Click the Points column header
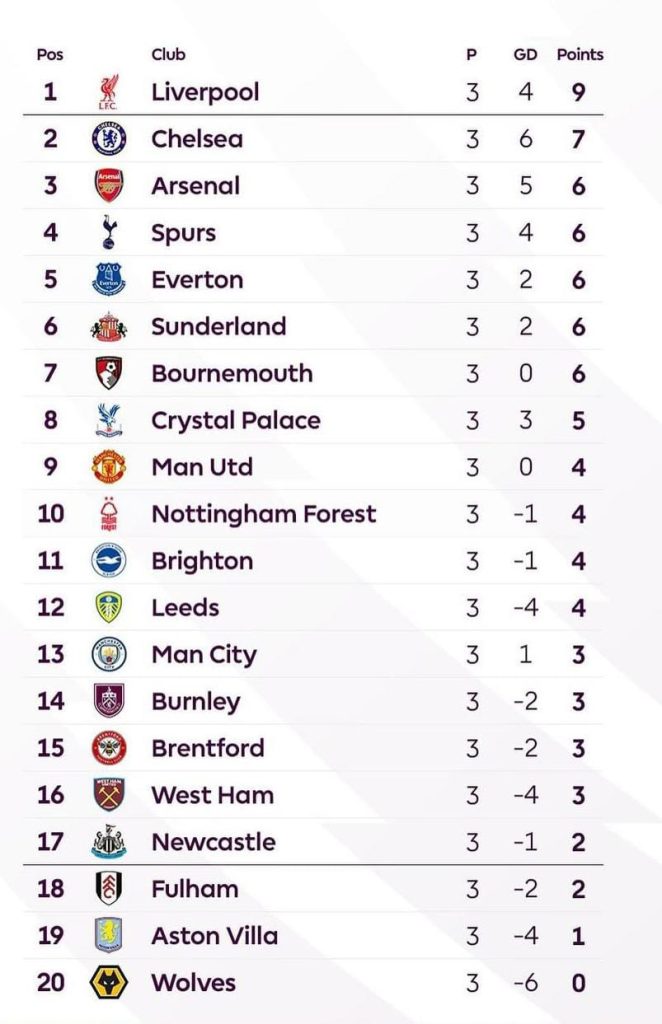 coord(580,55)
